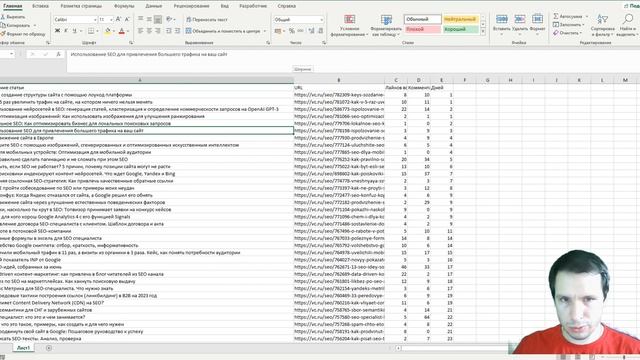Center text horizontally icon
Image resolution: width=640 pixels, height=360 pixels.
coord(149,31)
